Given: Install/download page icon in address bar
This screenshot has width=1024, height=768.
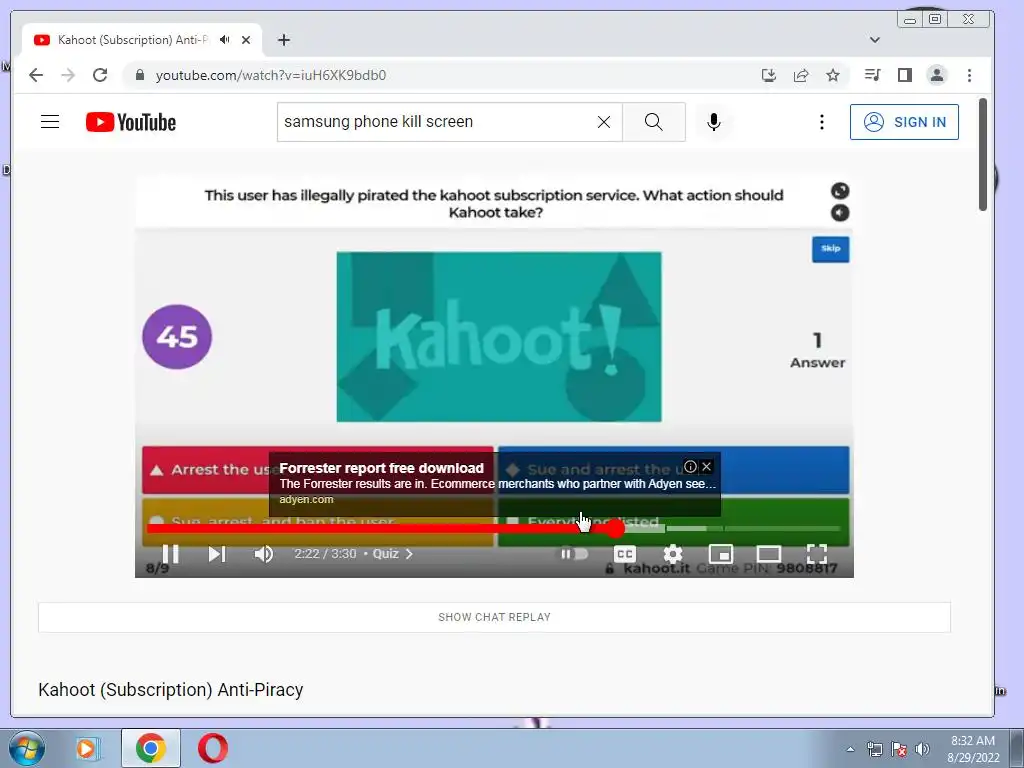Looking at the screenshot, I should point(769,75).
